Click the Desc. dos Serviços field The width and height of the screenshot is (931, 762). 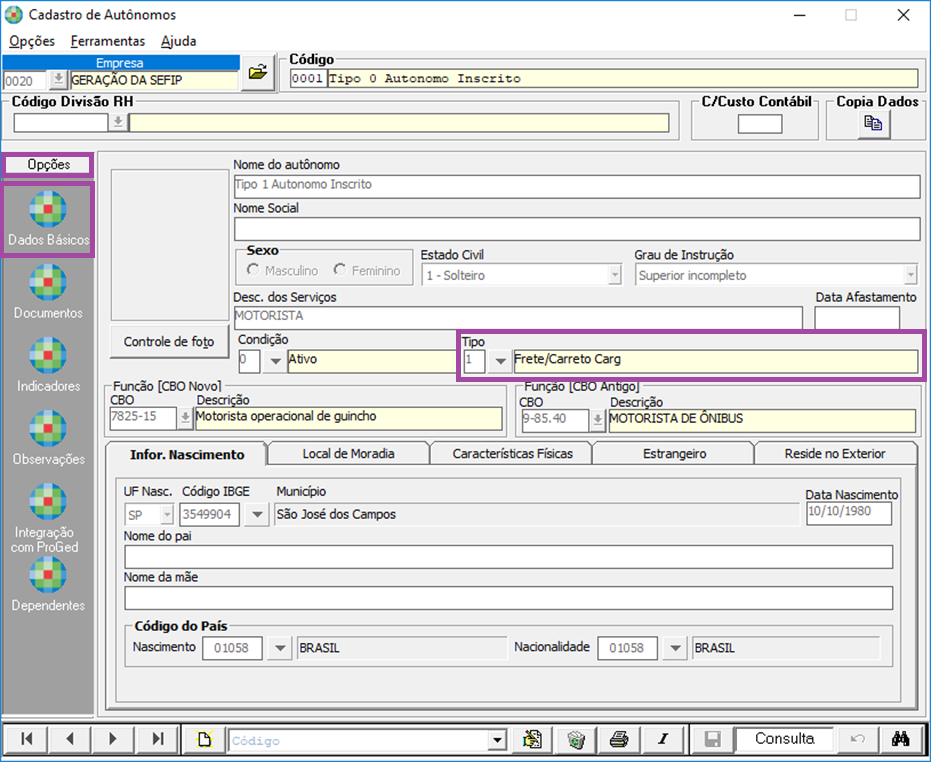518,317
